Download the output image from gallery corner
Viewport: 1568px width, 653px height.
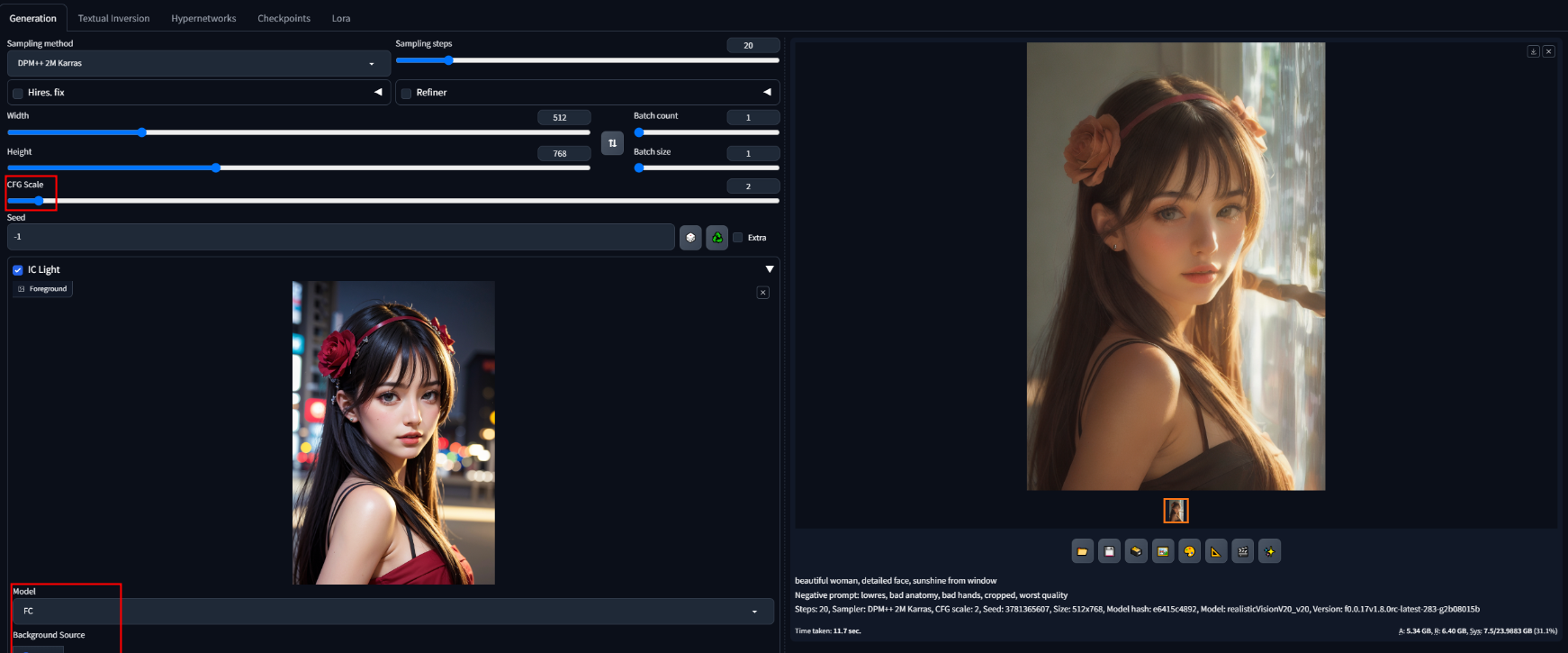point(1533,51)
